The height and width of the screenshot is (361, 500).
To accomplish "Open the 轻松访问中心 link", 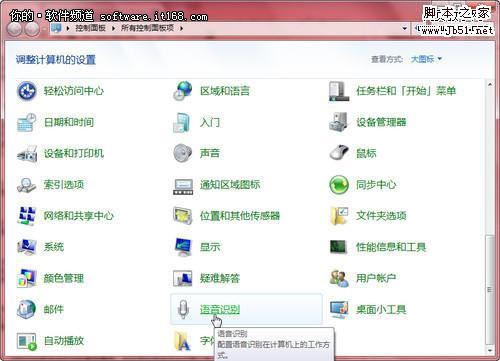I will (74, 91).
